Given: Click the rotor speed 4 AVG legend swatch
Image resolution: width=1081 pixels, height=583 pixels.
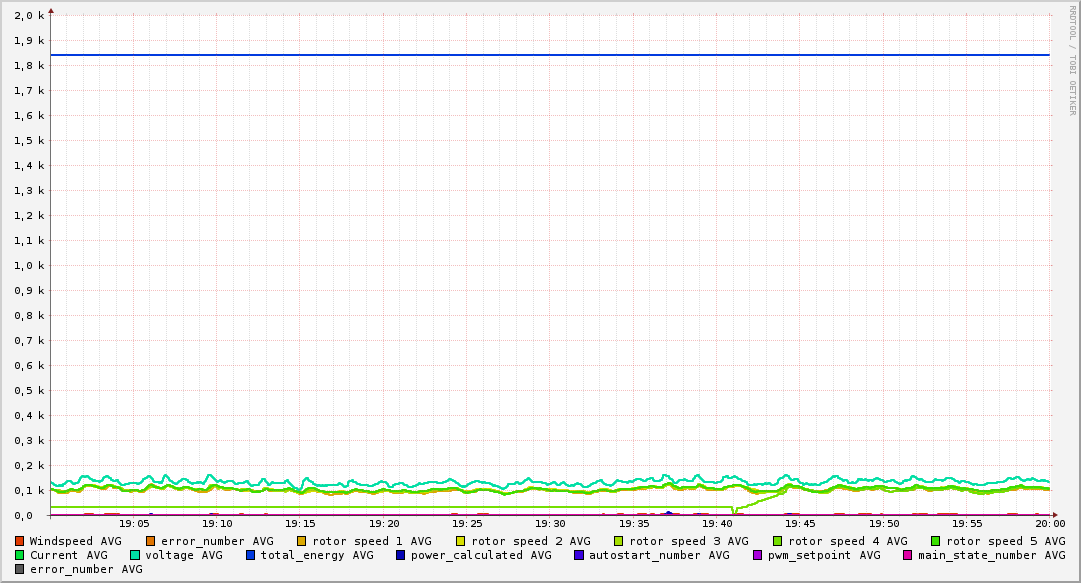Looking at the screenshot, I should [778, 542].
